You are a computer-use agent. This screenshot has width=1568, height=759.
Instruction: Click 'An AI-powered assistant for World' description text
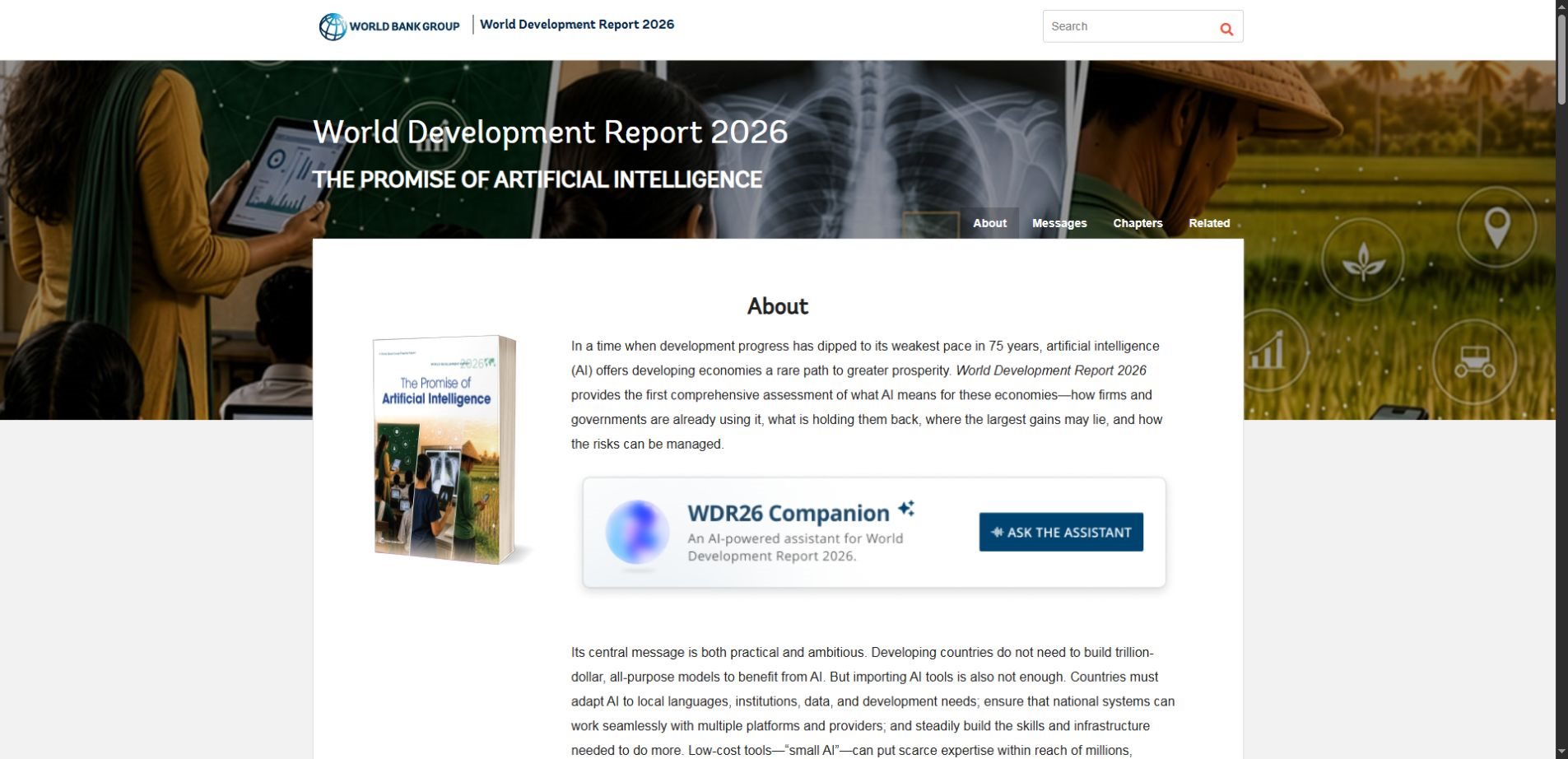795,538
